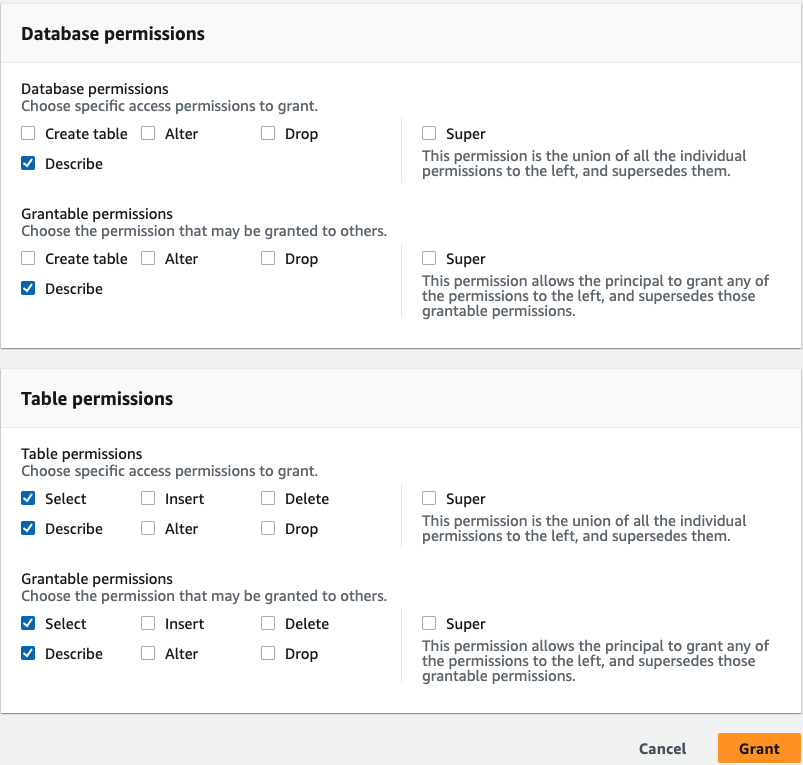Enable Create table under Database permissions
The height and width of the screenshot is (765, 803).
pyautogui.click(x=28, y=134)
